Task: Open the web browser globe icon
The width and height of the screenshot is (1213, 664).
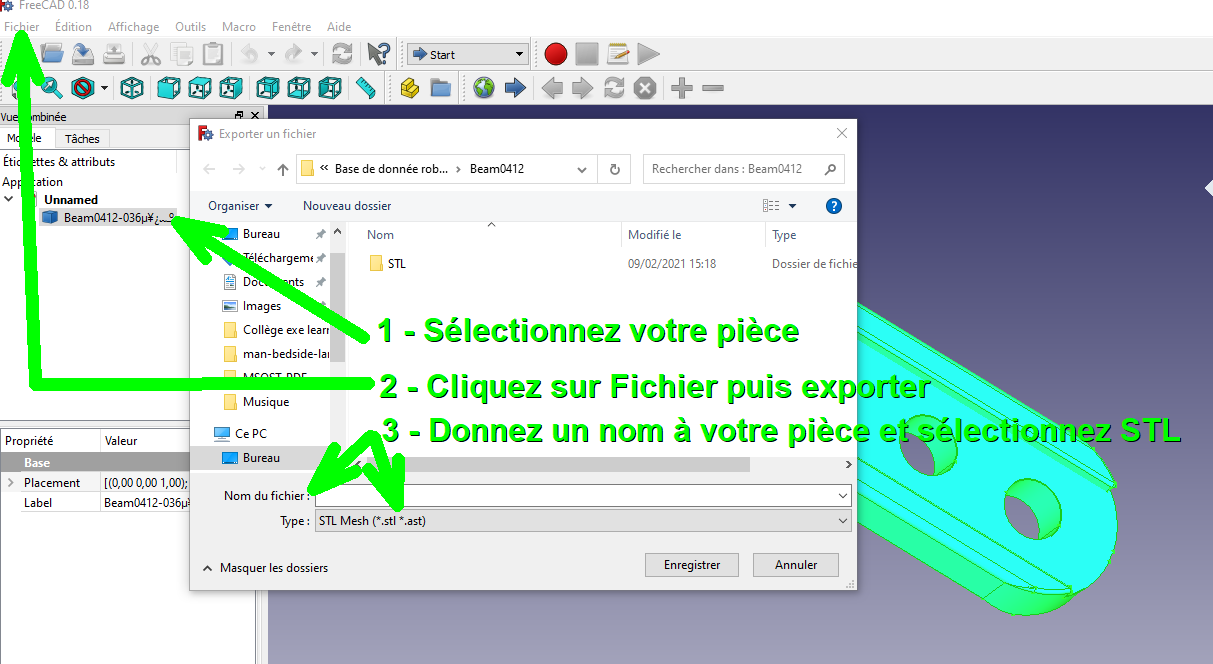Action: coord(484,88)
